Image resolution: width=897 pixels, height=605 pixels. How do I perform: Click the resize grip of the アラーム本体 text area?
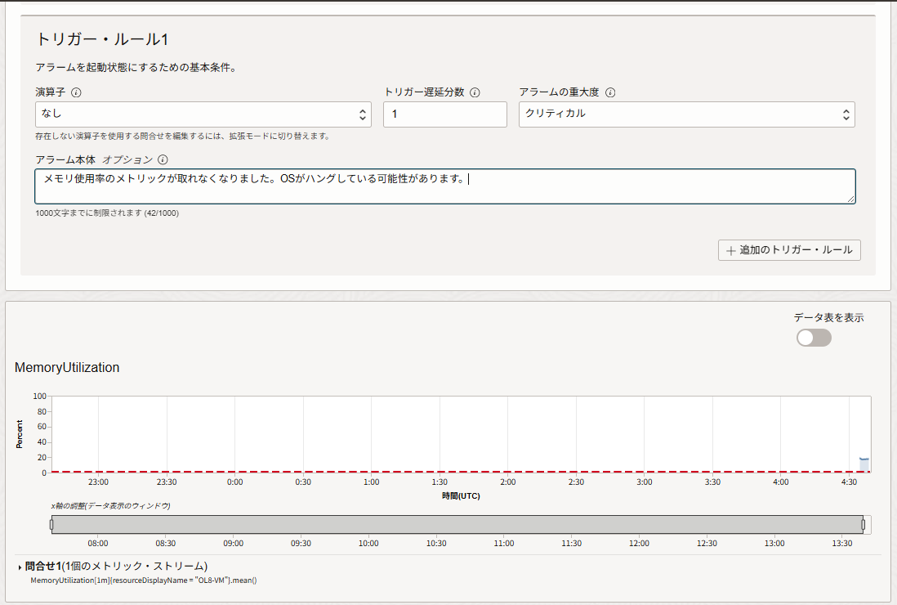851,199
